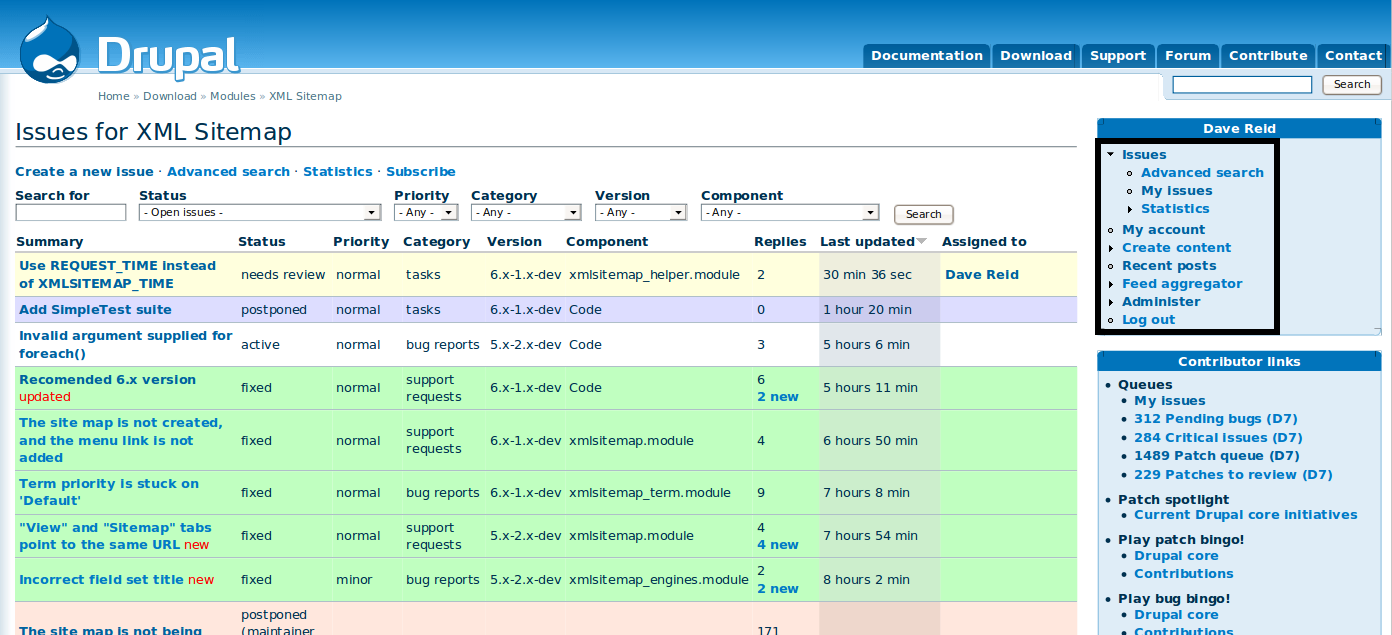This screenshot has width=1392, height=635.
Task: Open My issues in the Dave Reid block
Action: [1176, 191]
